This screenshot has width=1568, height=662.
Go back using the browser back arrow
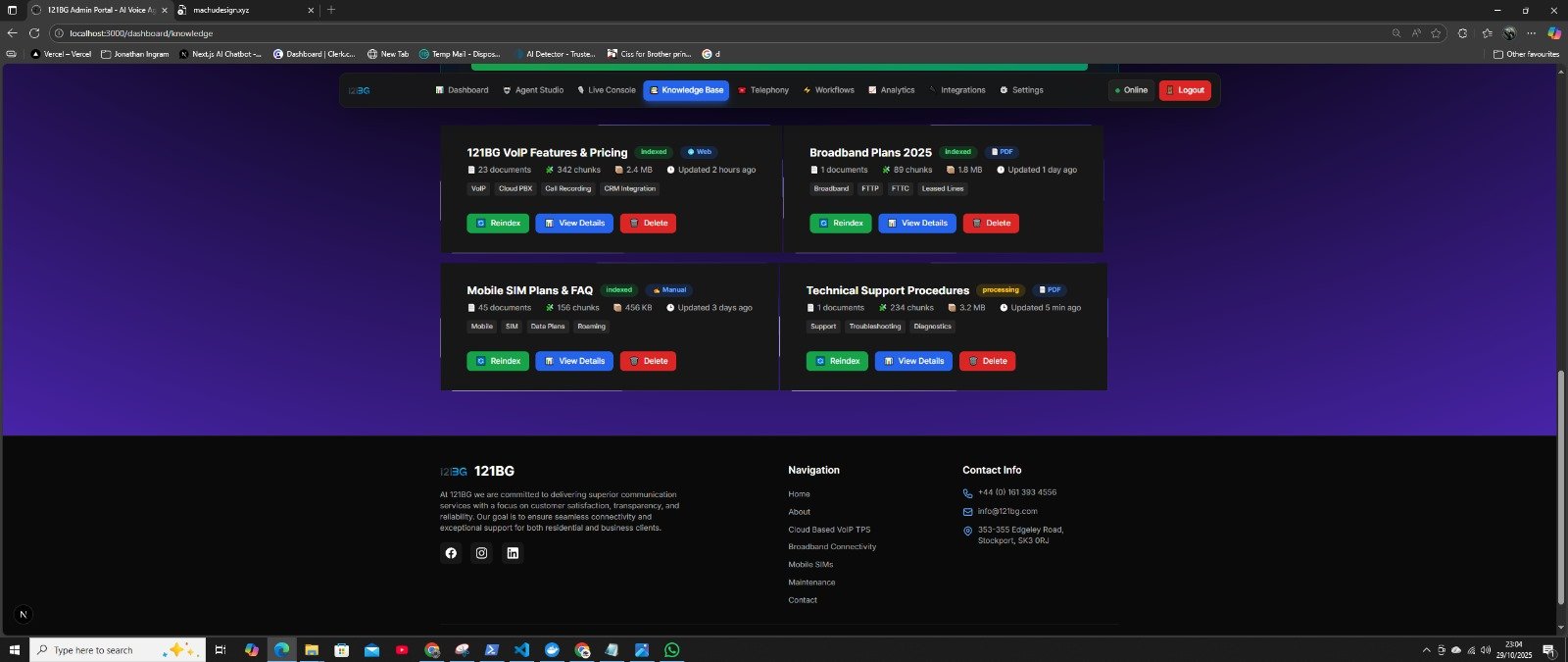[12, 33]
